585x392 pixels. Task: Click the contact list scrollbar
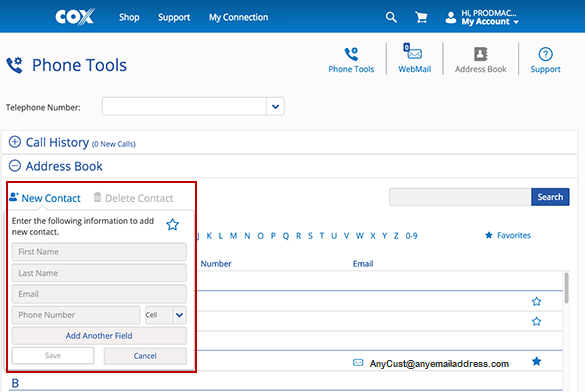(x=566, y=288)
